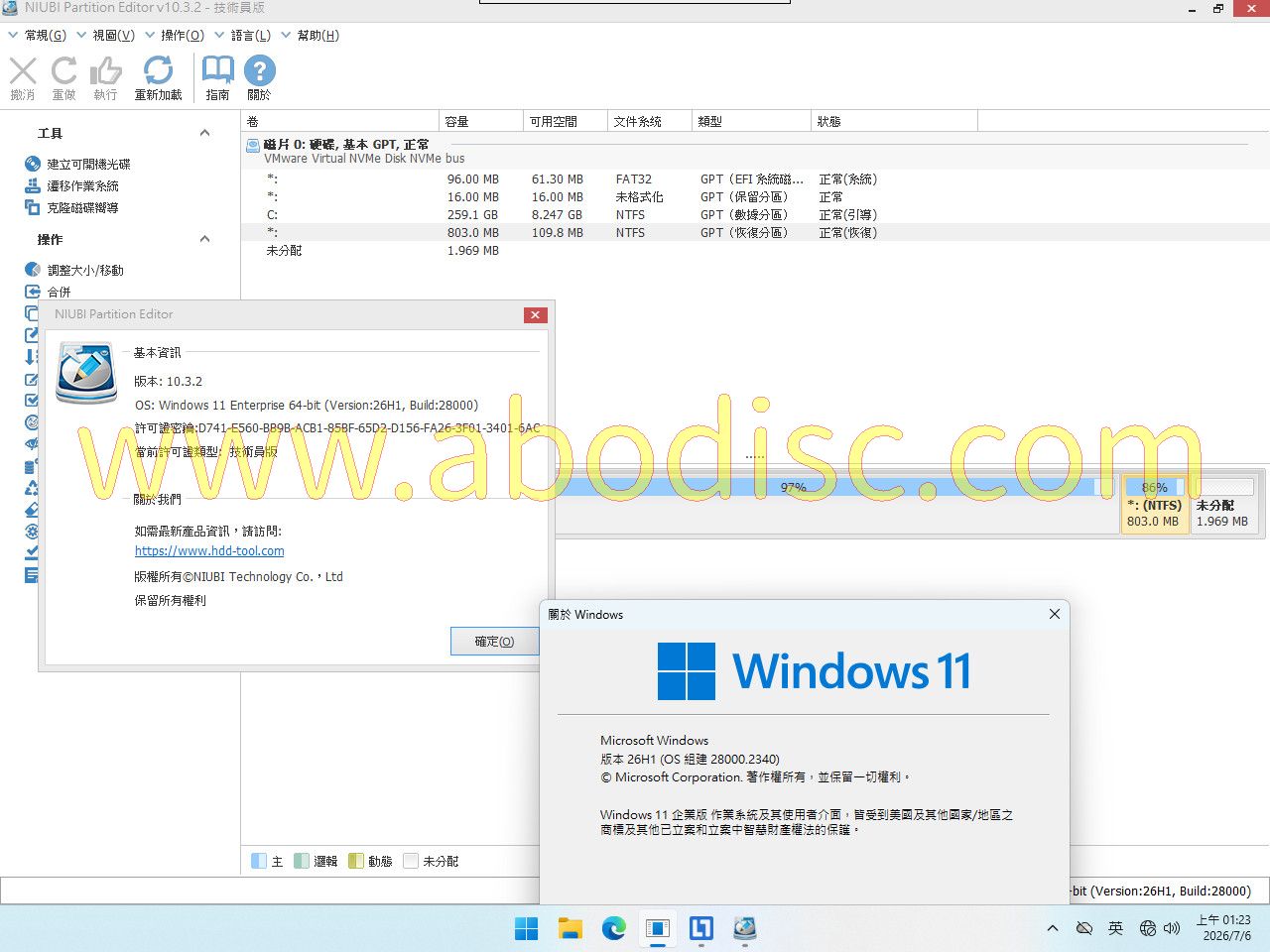Click the 確定(O) button in About dialog
Viewport: 1270px width, 952px height.
tap(494, 642)
